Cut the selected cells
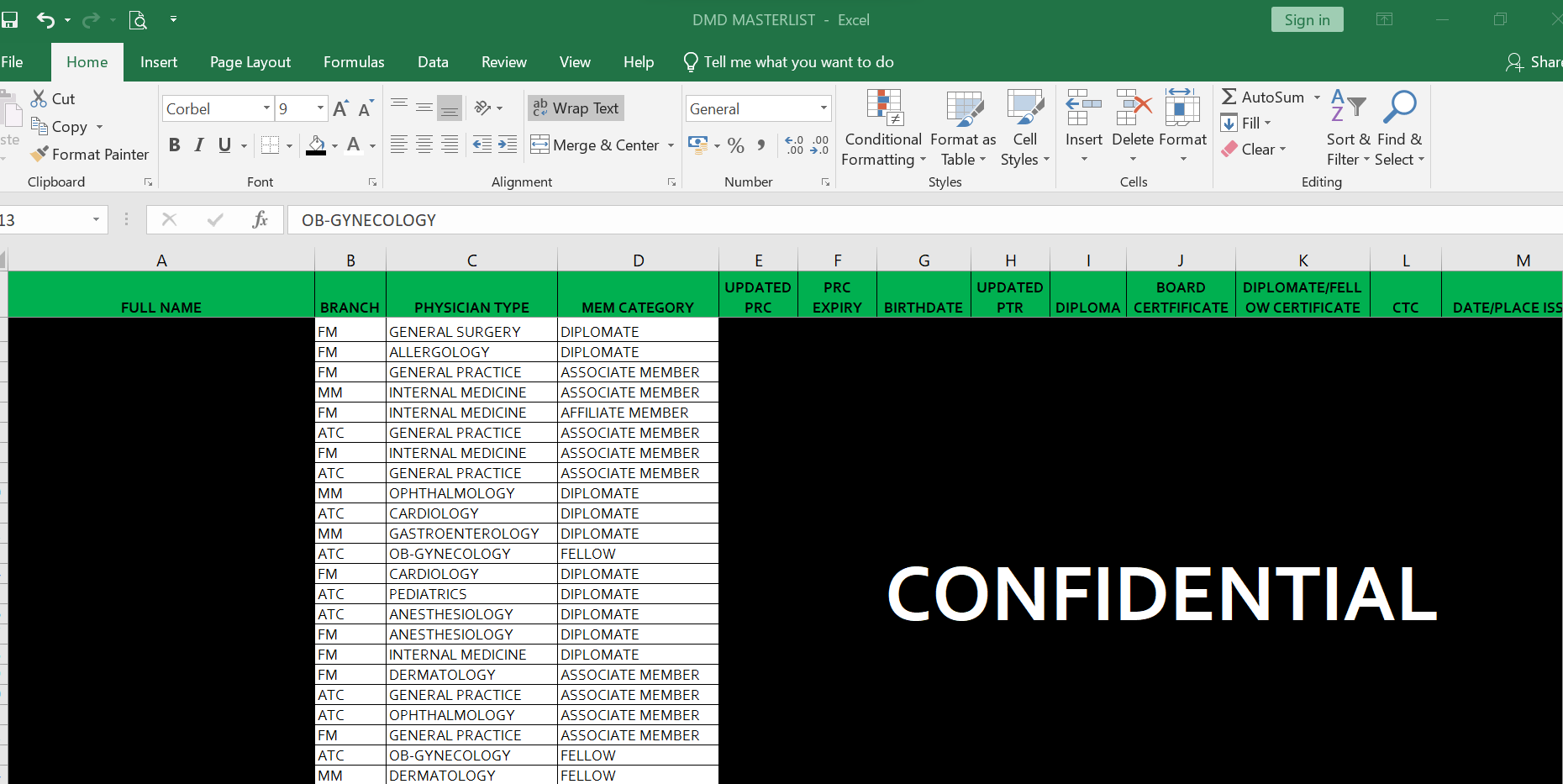The height and width of the screenshot is (784, 1563). coord(53,98)
